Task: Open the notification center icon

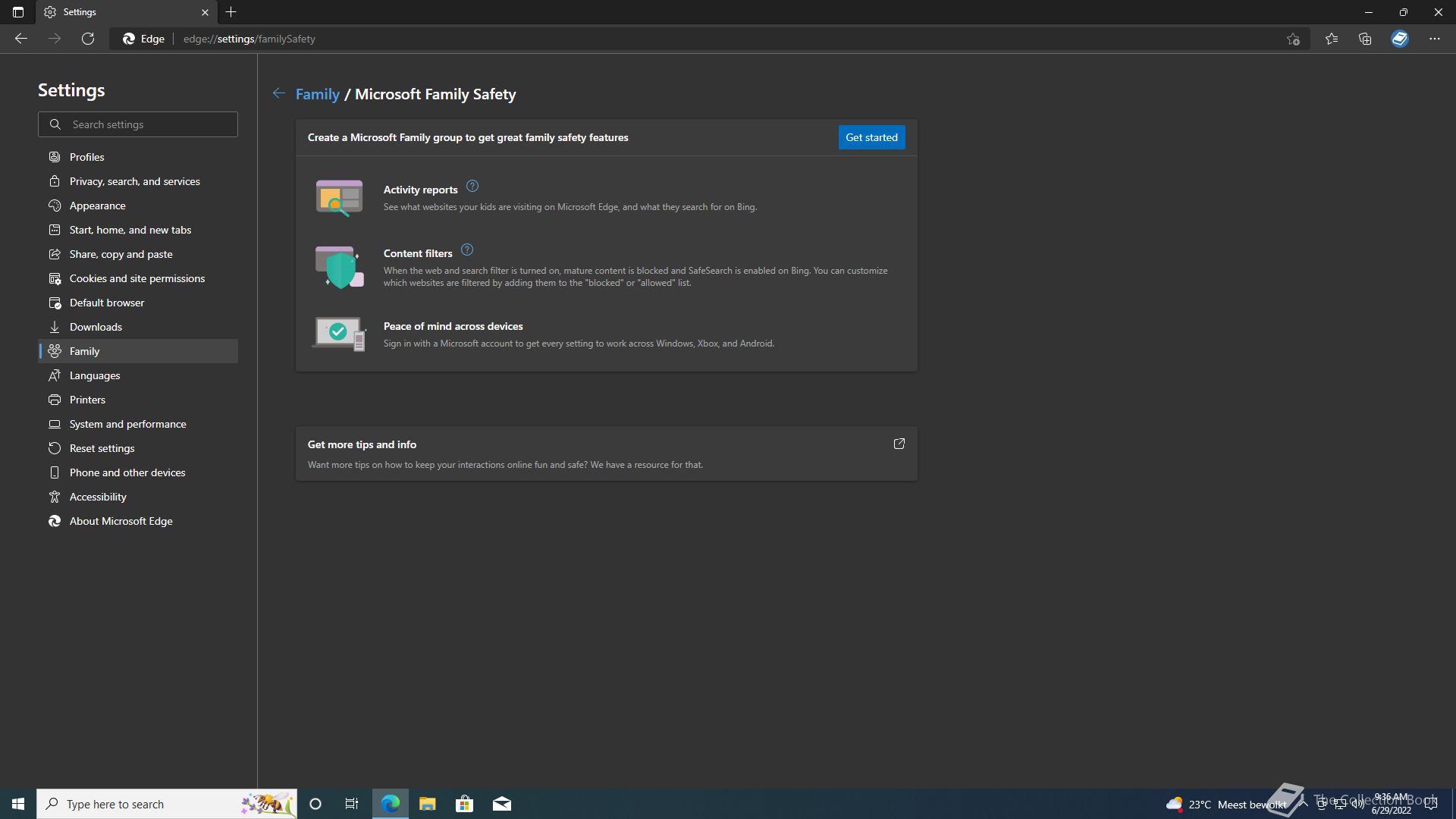Action: pos(1431,804)
